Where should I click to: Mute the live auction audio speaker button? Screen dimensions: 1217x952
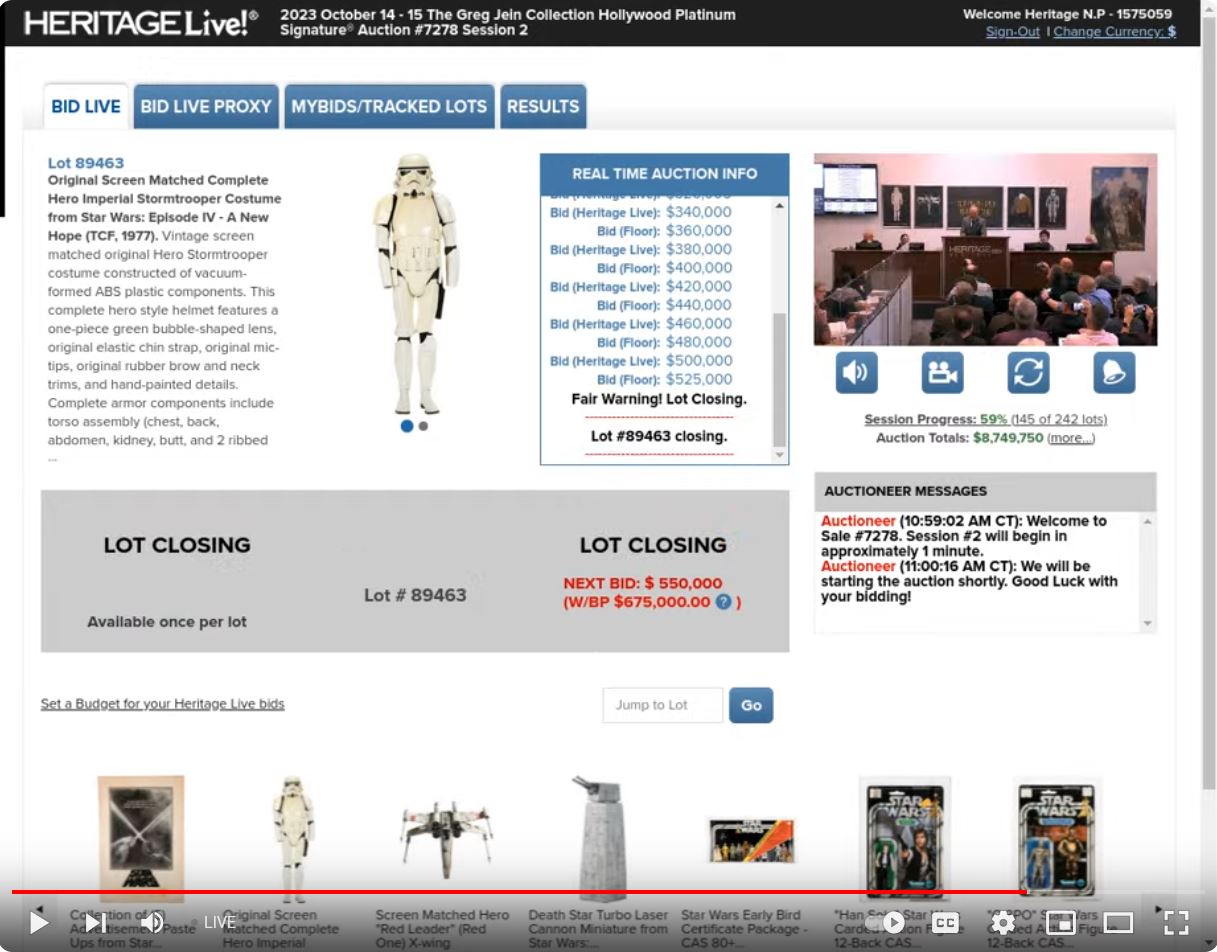[x=857, y=373]
